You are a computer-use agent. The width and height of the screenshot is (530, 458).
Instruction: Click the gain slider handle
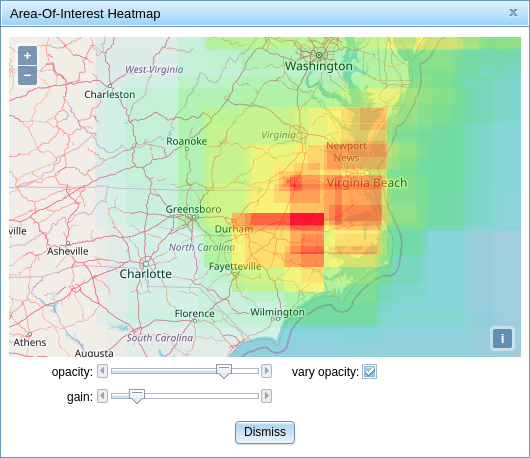pyautogui.click(x=137, y=396)
